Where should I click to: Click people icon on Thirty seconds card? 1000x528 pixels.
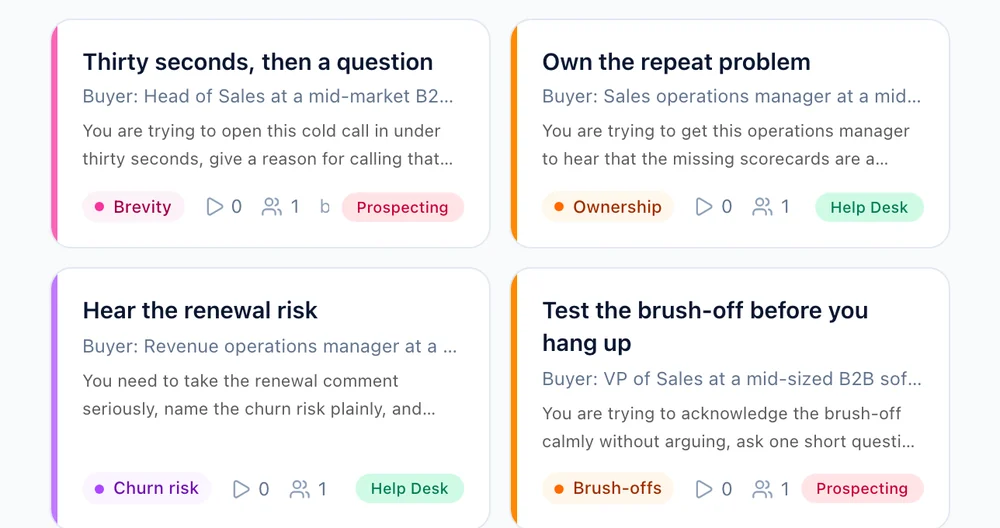point(272,207)
